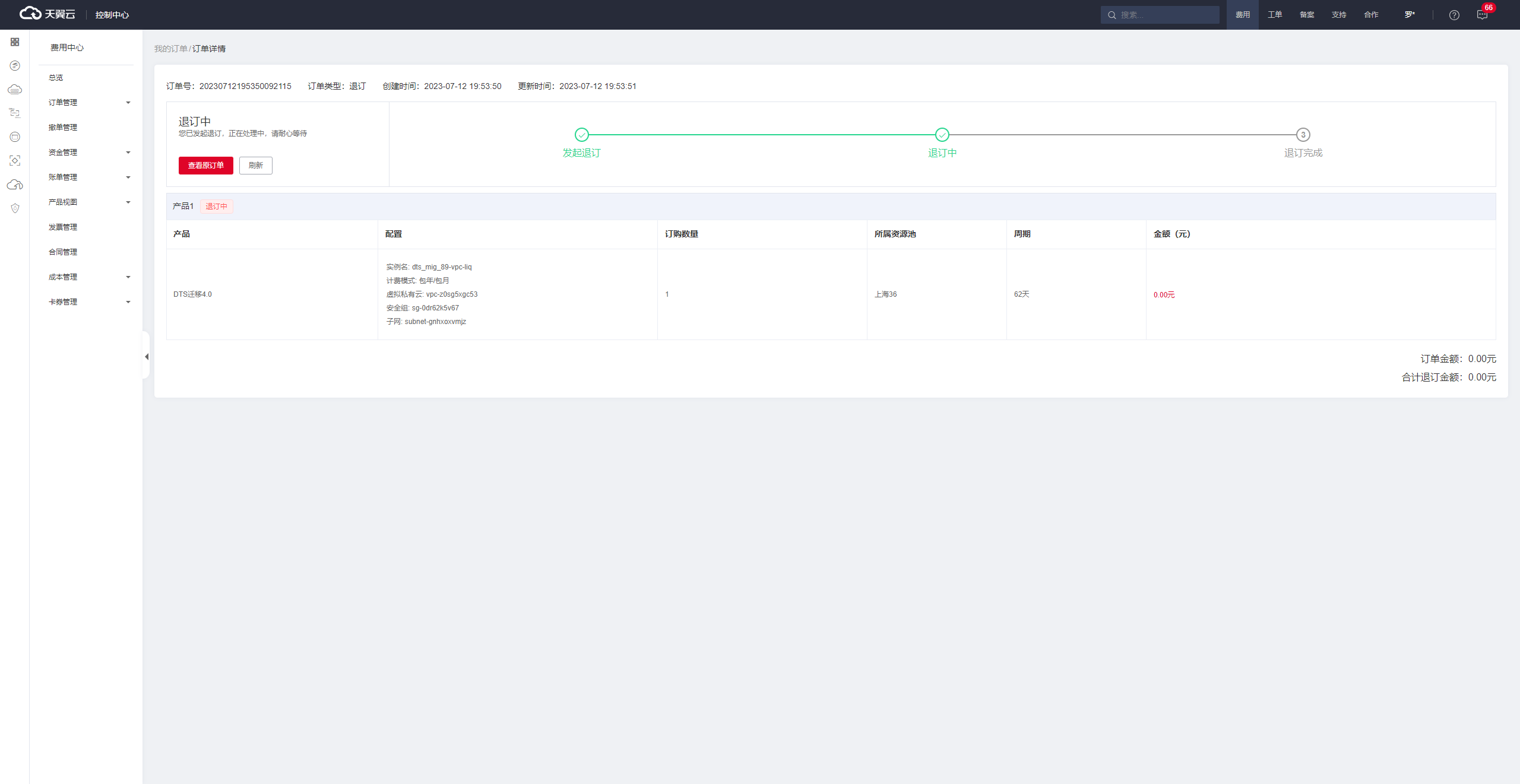Expand the 订单管理 menu
The width and height of the screenshot is (1520, 784).
coord(89,103)
